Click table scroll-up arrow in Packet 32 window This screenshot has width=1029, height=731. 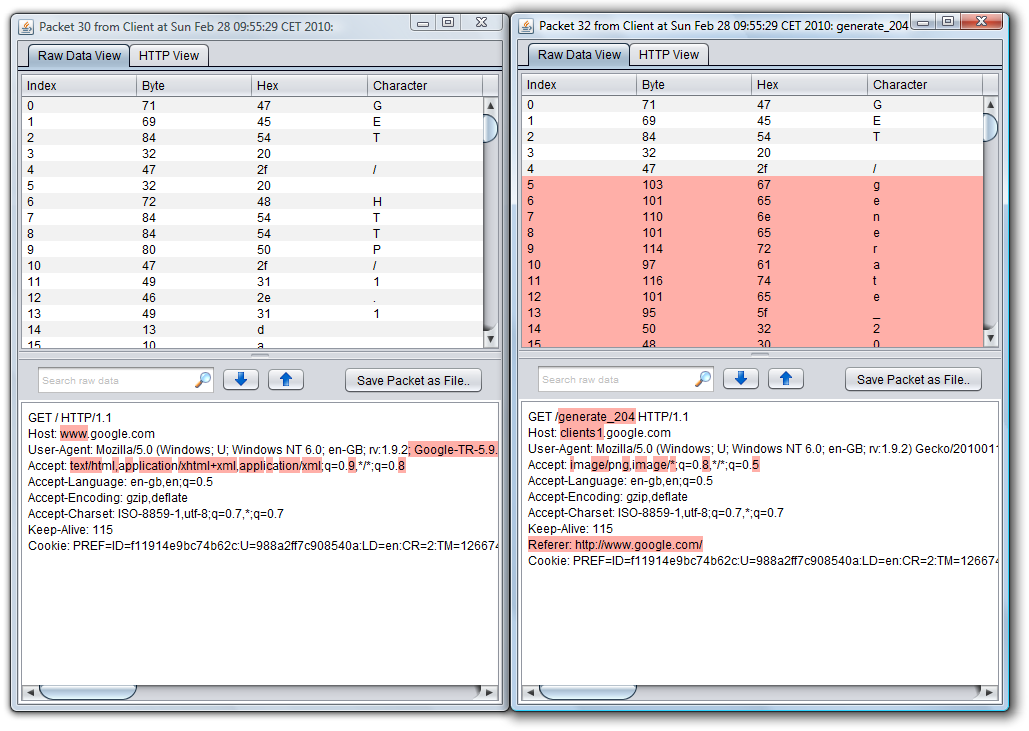coord(990,104)
